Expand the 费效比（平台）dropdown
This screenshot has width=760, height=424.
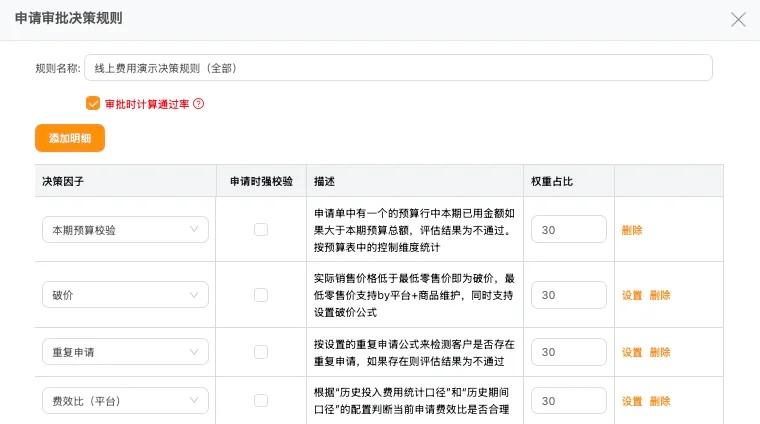click(126, 401)
